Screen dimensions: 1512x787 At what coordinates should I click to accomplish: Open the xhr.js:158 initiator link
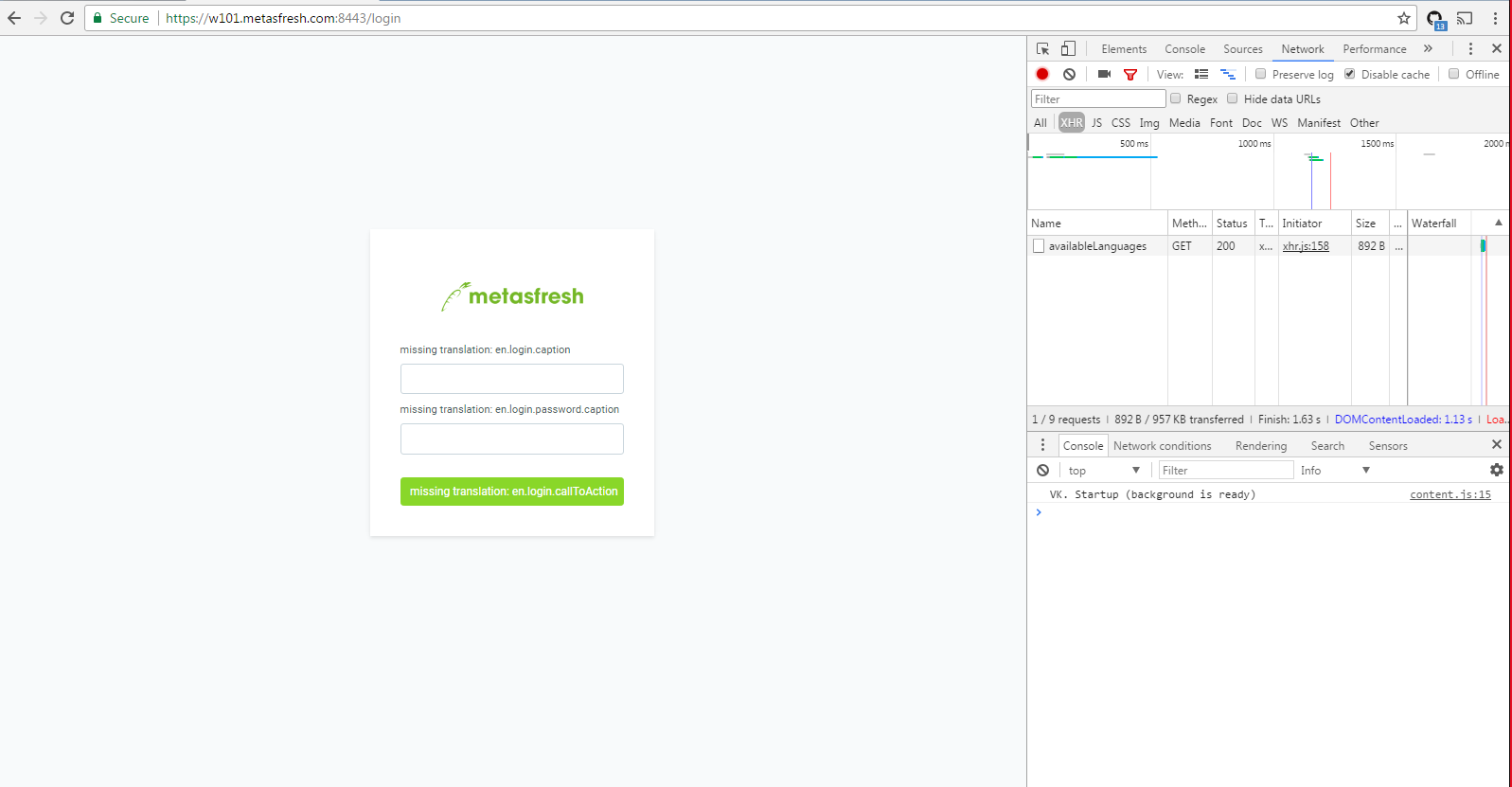point(1306,245)
